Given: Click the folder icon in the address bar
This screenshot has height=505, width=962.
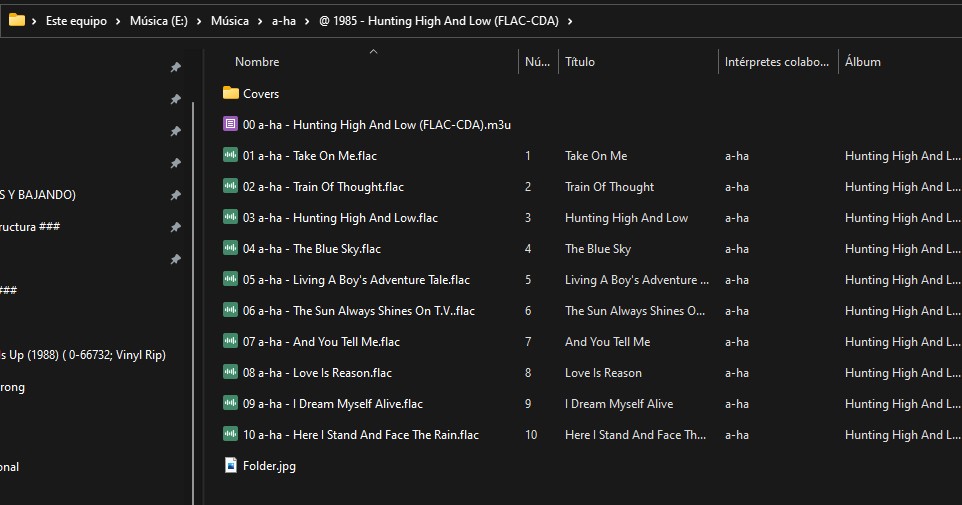Looking at the screenshot, I should point(17,20).
